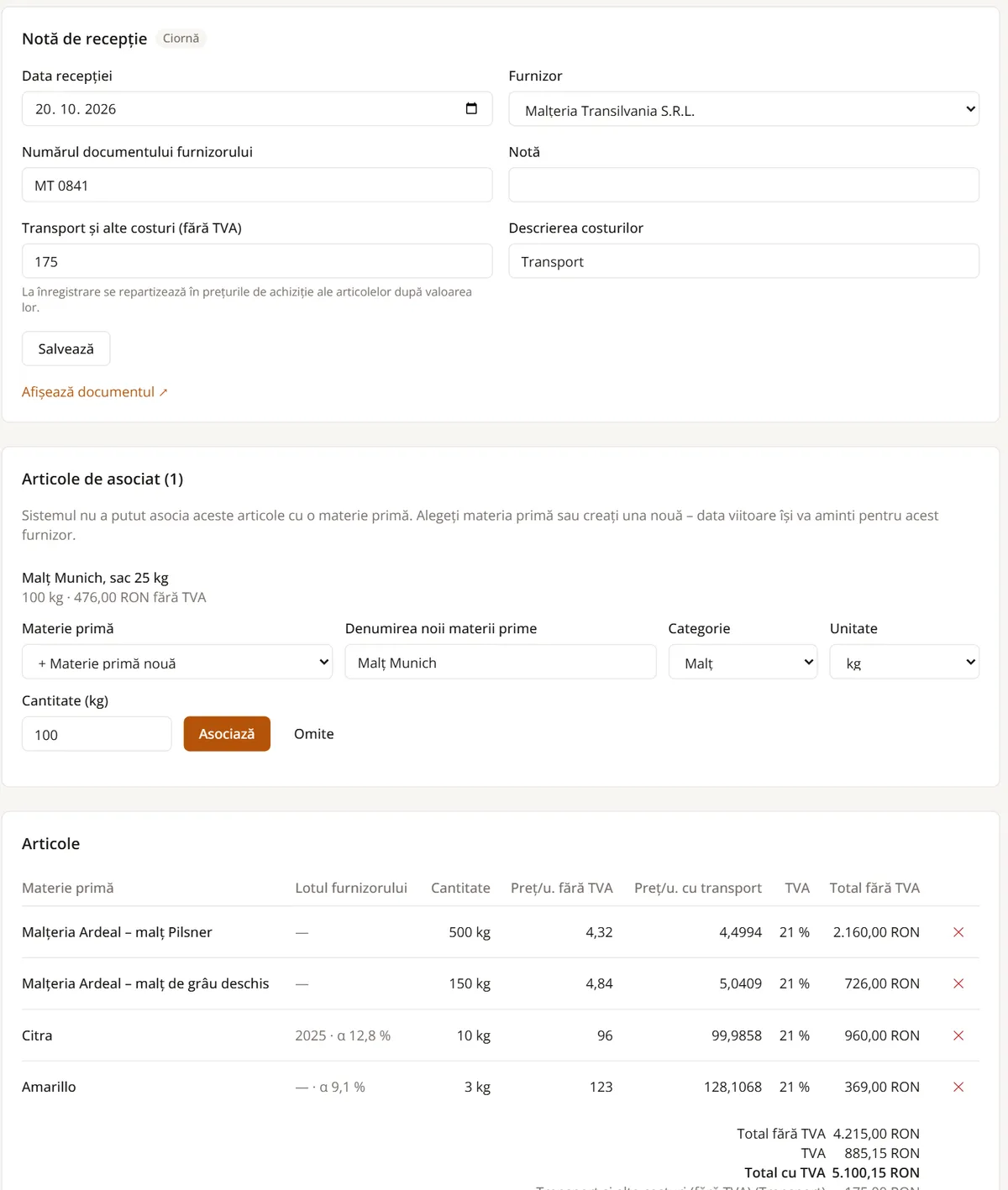The height and width of the screenshot is (1190, 1008).
Task: Click the Malț Munich, sac 25 kg item title
Action: pyautogui.click(x=95, y=578)
